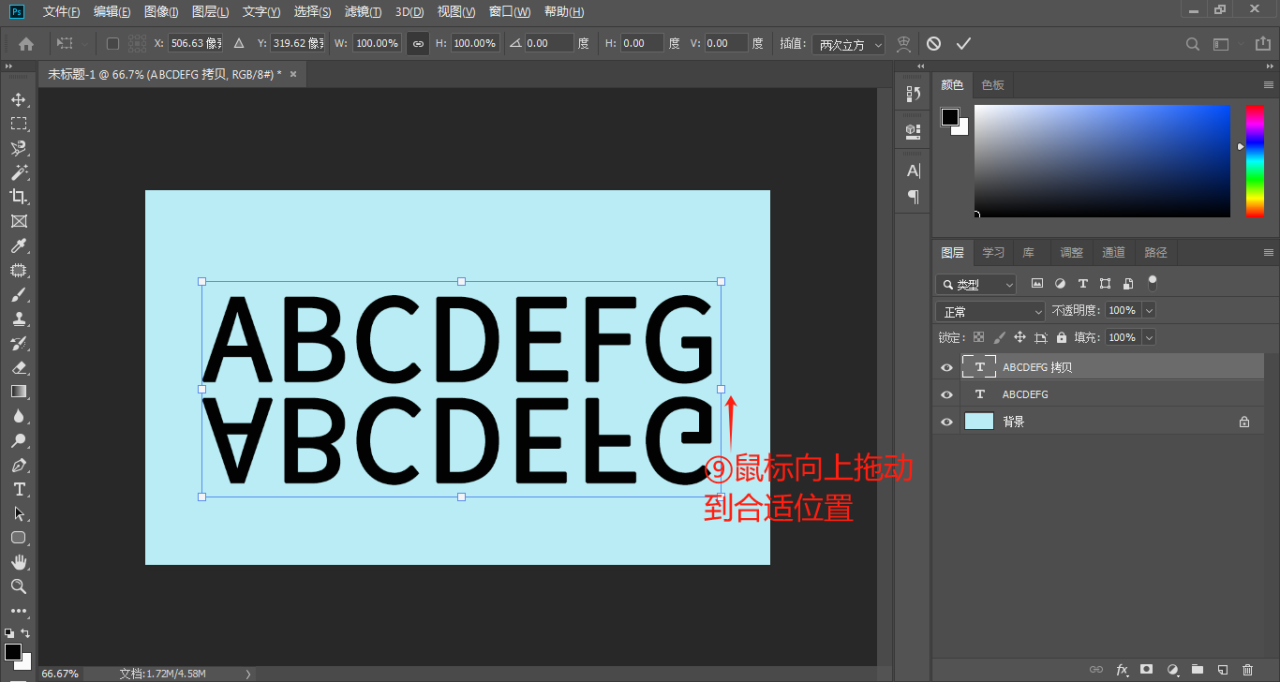This screenshot has width=1280, height=682.
Task: Open the Character panel icon
Action: click(x=913, y=171)
